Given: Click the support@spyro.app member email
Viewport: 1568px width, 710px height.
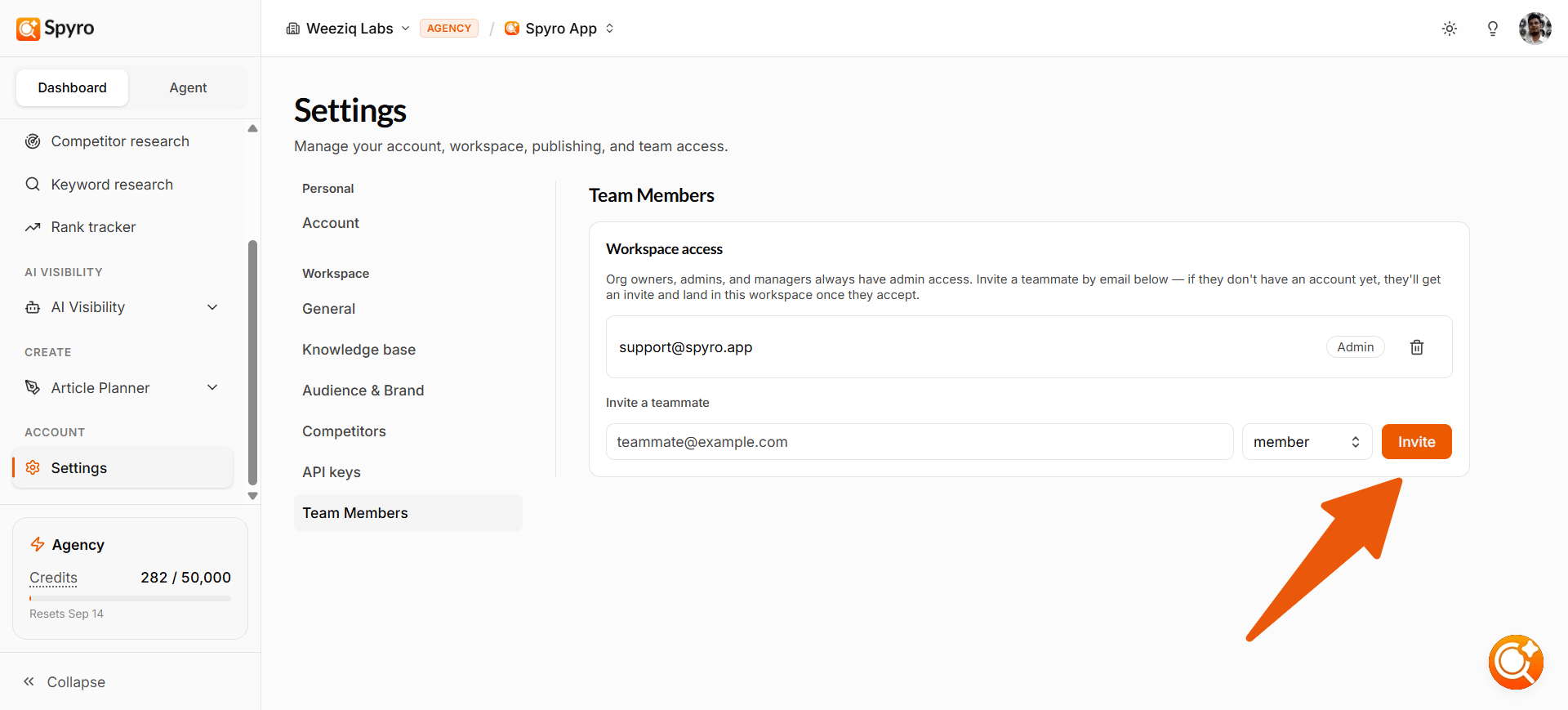Looking at the screenshot, I should pyautogui.click(x=685, y=347).
